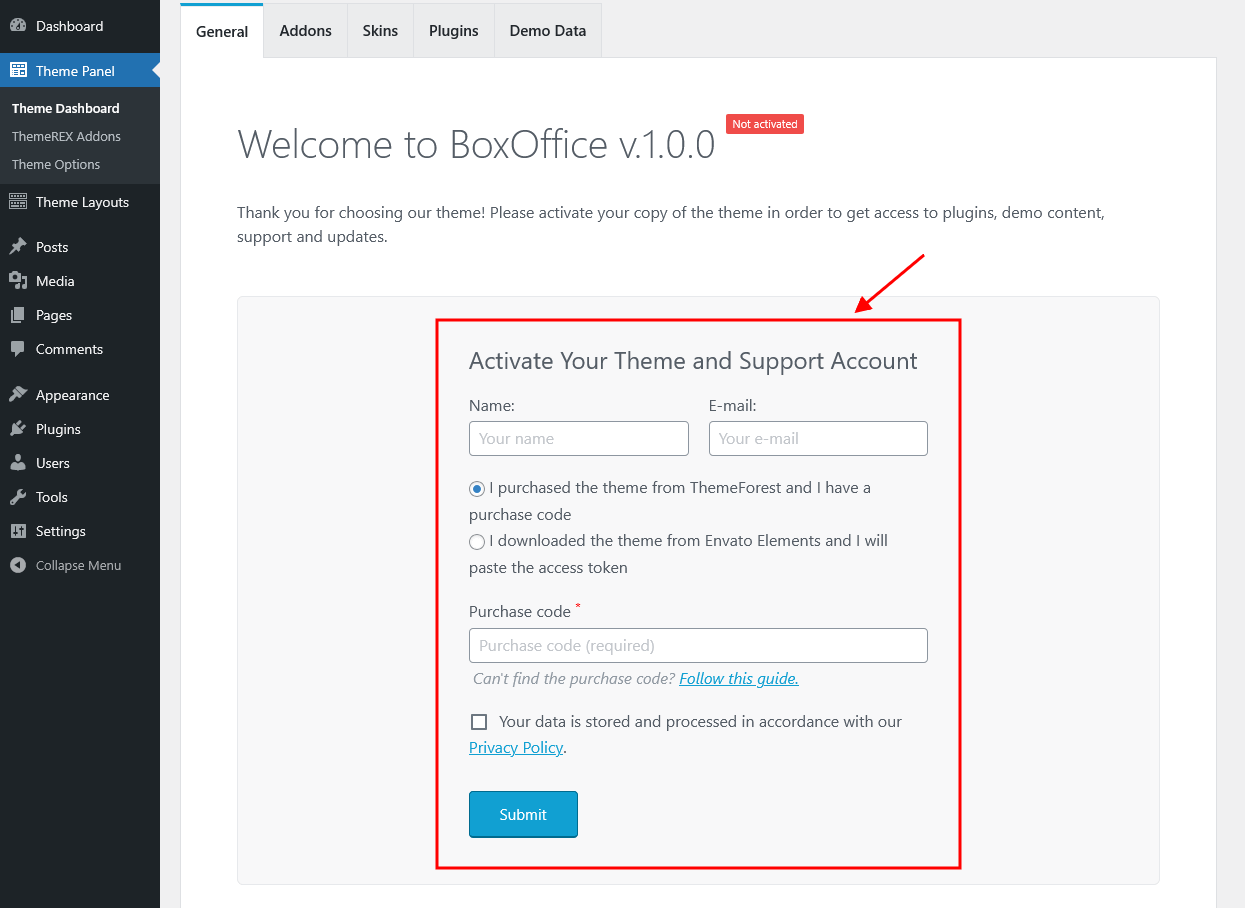Click the Appearance paintbrush icon
The image size is (1245, 908).
click(18, 395)
